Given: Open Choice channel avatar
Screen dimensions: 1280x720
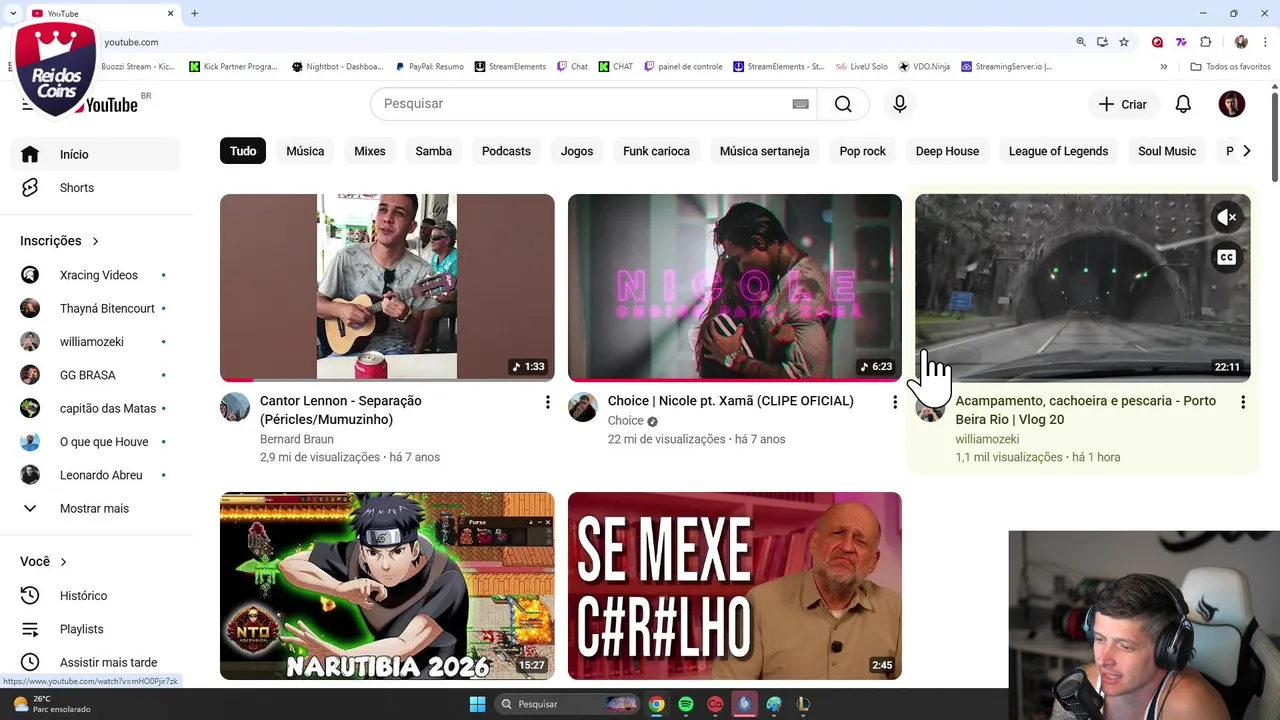Looking at the screenshot, I should tap(583, 407).
